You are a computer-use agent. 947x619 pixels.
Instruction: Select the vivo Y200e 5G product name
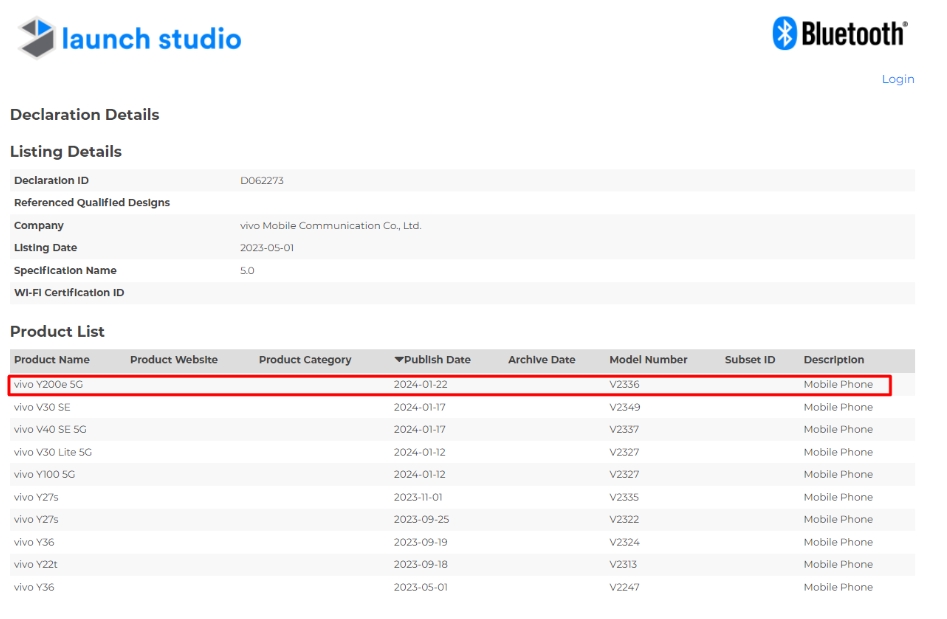click(x=48, y=385)
